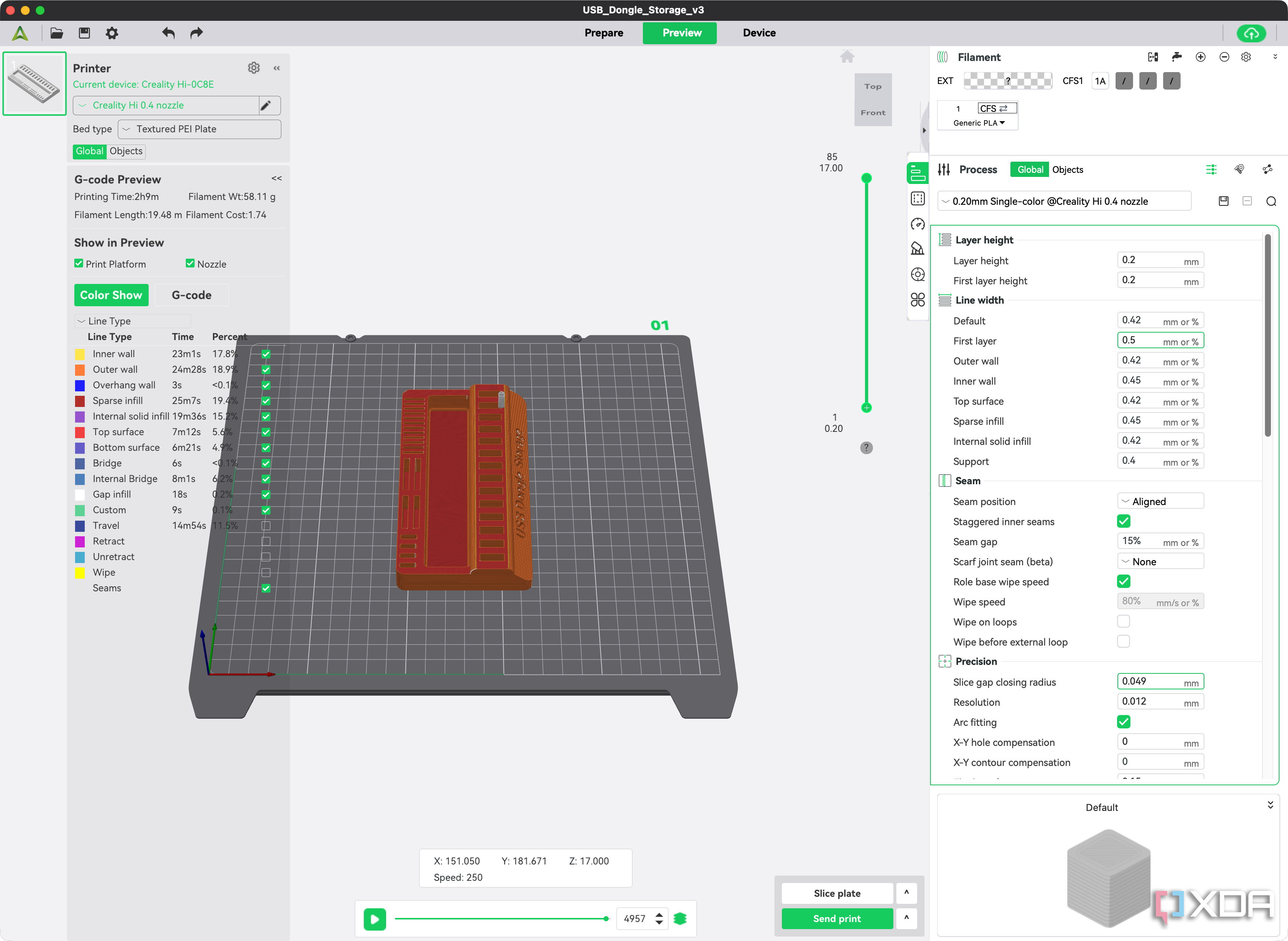Click Slice plate button
The width and height of the screenshot is (1288, 941).
pyautogui.click(x=837, y=893)
